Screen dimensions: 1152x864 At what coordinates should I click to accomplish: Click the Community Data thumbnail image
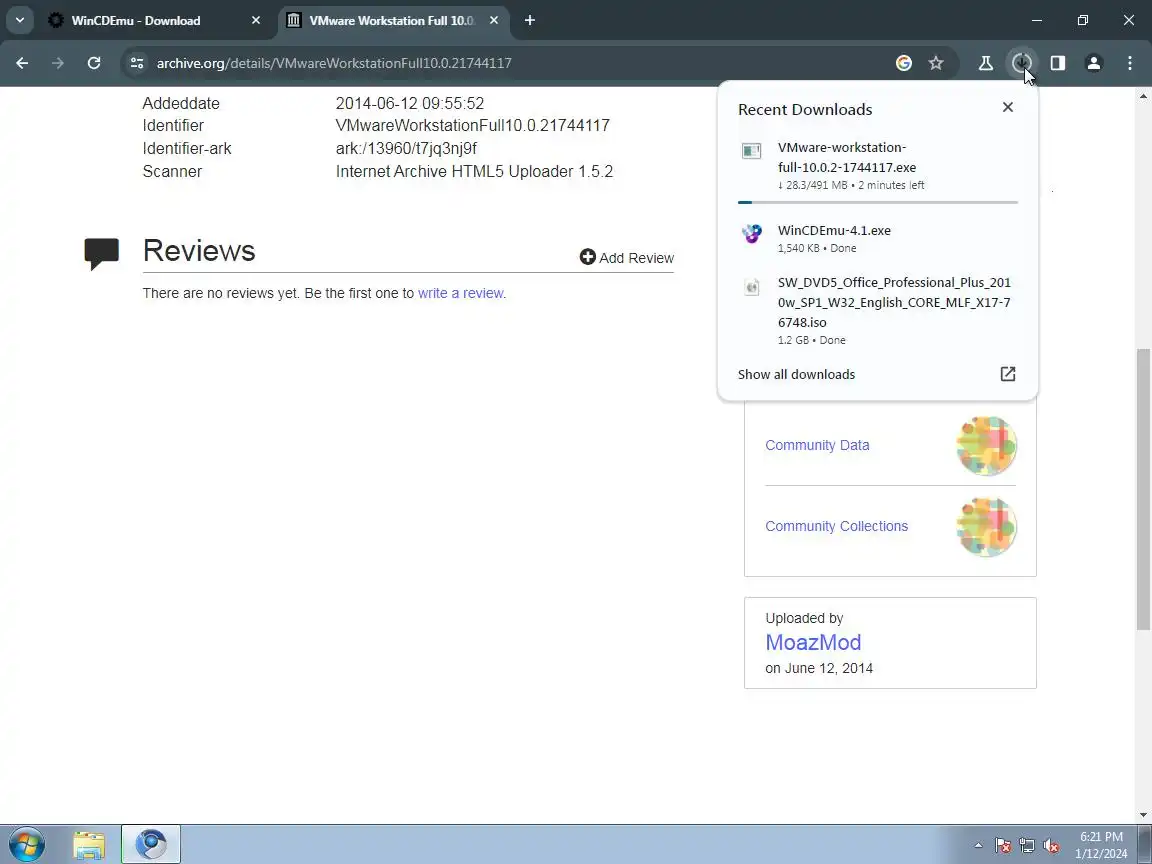point(987,446)
